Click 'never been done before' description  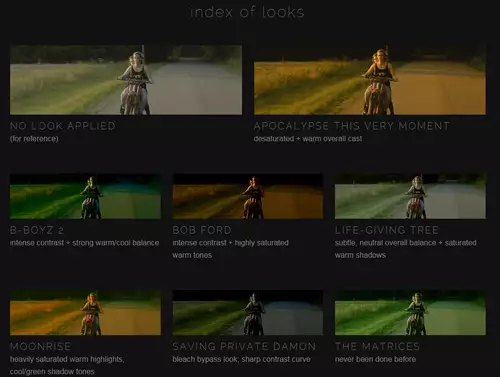tap(375, 359)
